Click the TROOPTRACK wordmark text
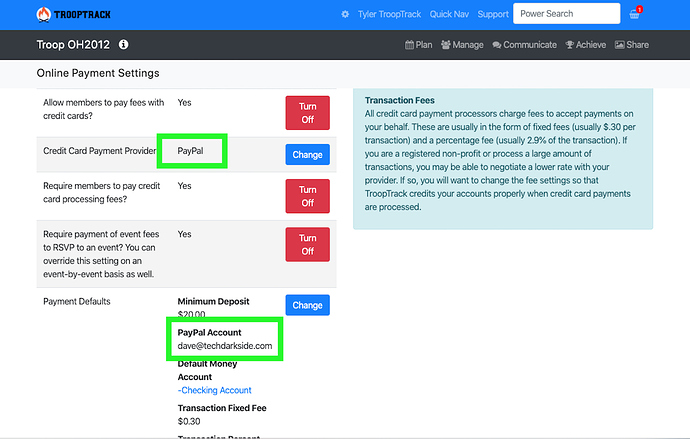This screenshot has height=439, width=690. click(82, 15)
